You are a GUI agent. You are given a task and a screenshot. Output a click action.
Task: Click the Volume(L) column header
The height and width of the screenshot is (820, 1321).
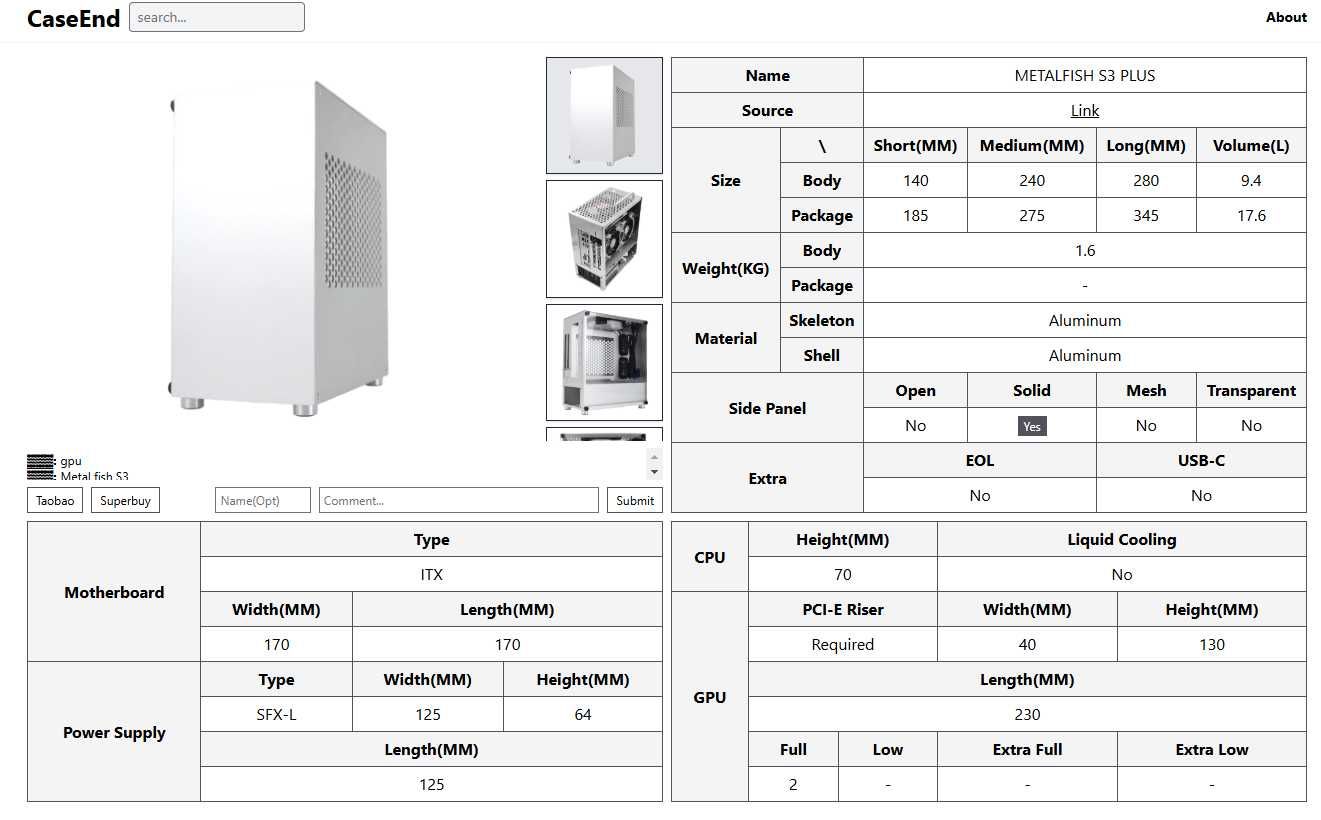[1251, 145]
